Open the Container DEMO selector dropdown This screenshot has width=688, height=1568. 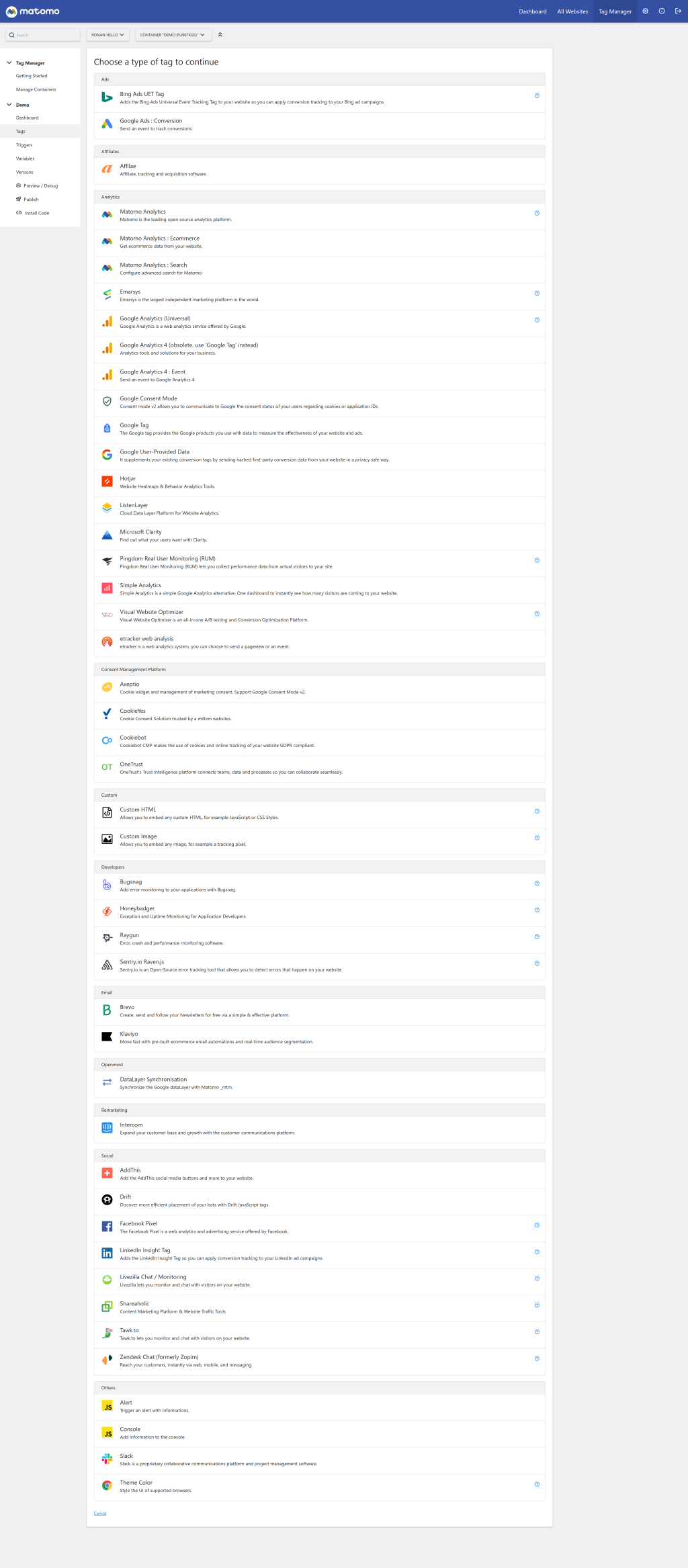[x=173, y=35]
